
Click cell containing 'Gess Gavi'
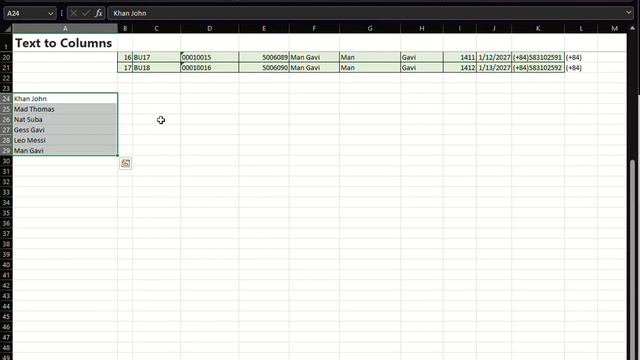point(65,130)
